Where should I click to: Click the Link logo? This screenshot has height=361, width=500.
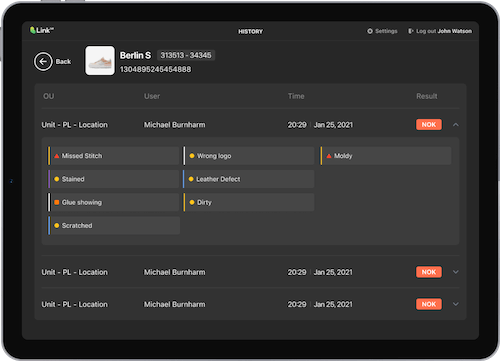pos(42,30)
